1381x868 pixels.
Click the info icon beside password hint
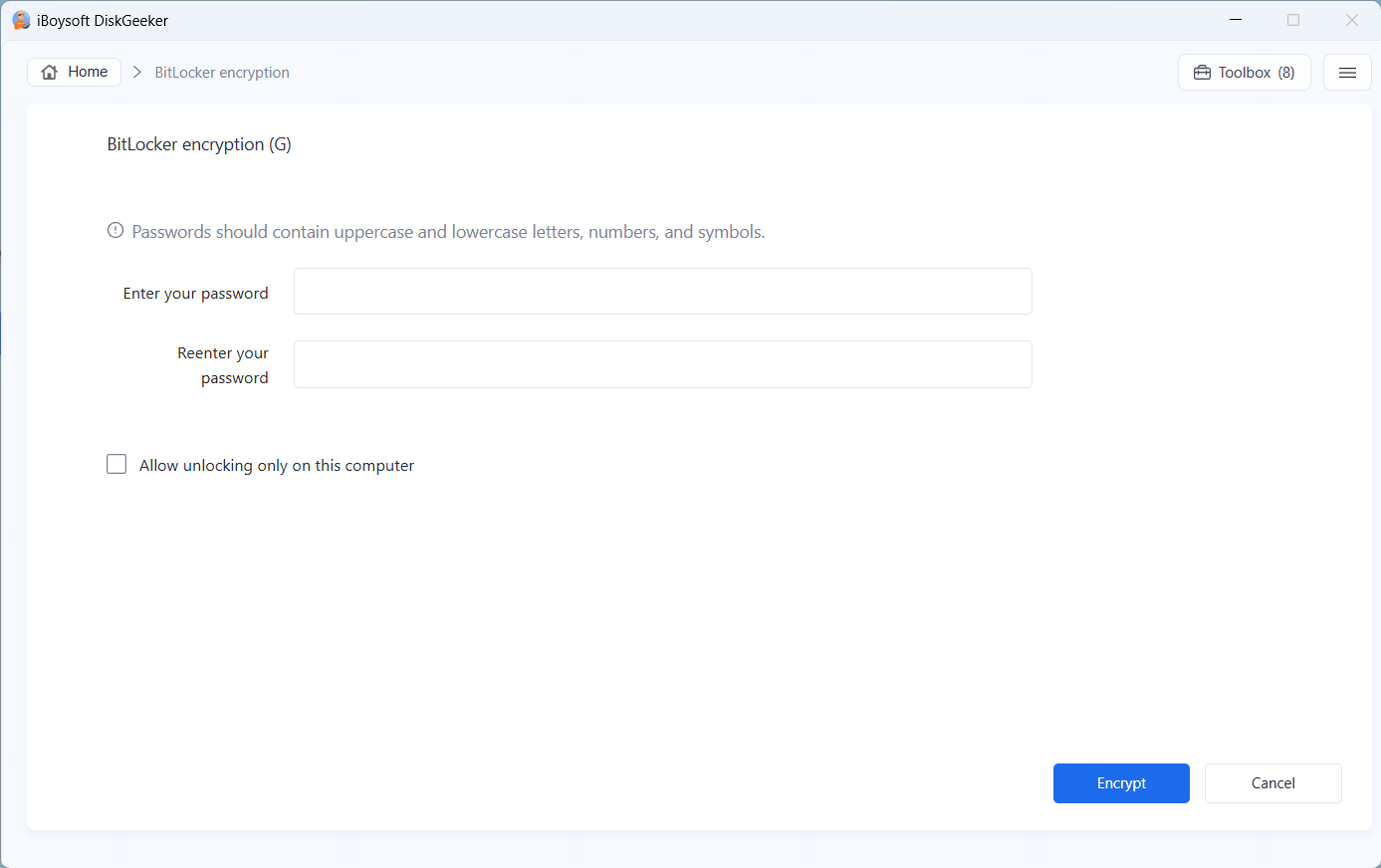(115, 231)
